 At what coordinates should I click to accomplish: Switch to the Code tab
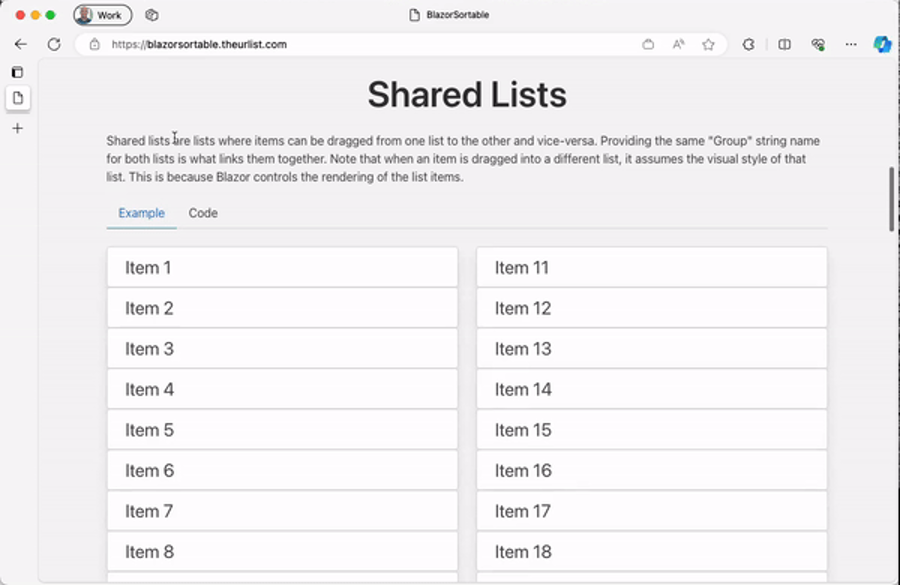203,213
